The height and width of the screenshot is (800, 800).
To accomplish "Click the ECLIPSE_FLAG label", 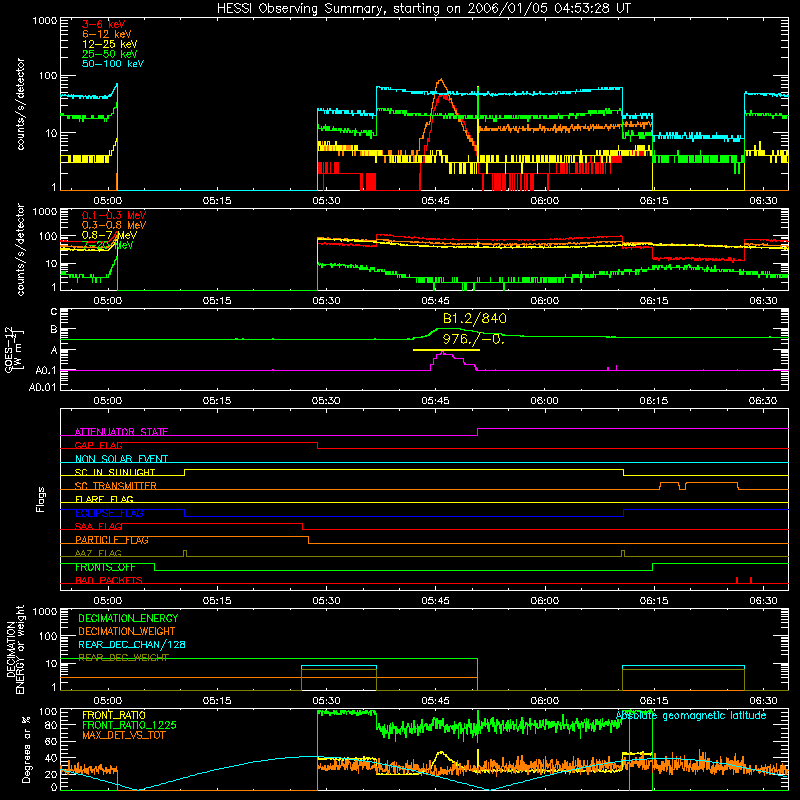I will coord(109,513).
